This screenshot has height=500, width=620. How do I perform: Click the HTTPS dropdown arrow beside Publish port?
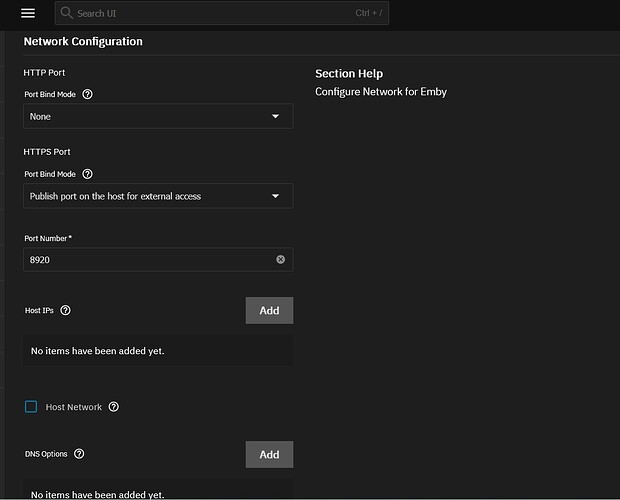(276, 196)
